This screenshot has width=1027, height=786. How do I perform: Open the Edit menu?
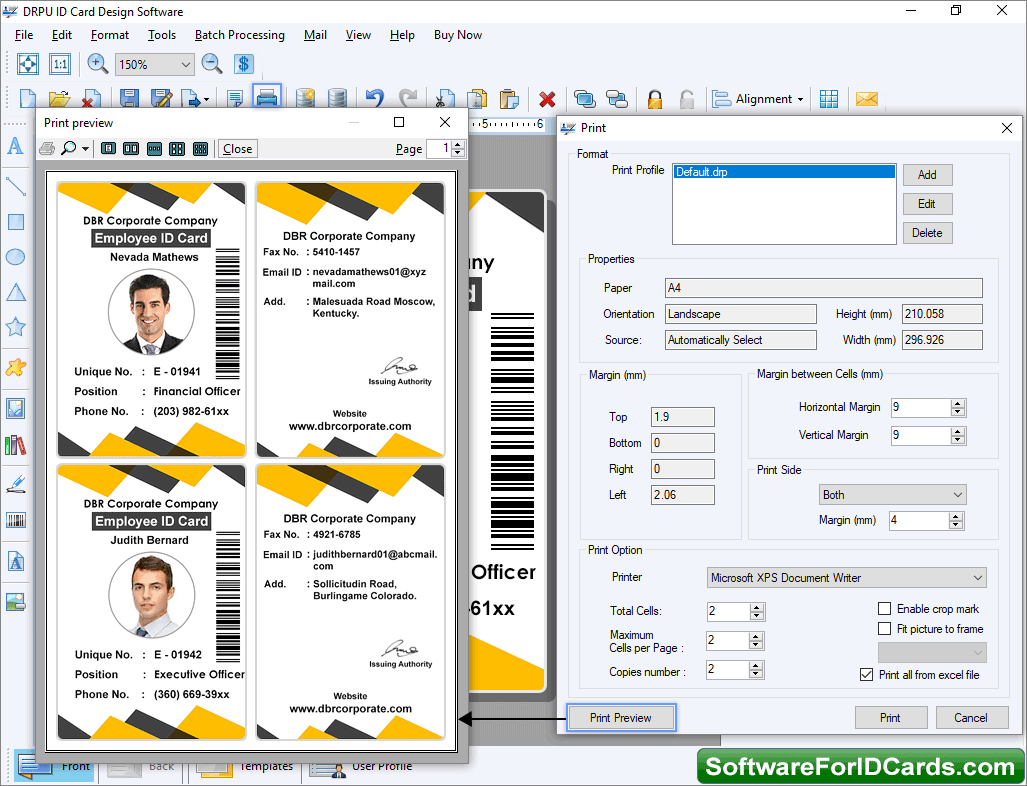click(62, 35)
